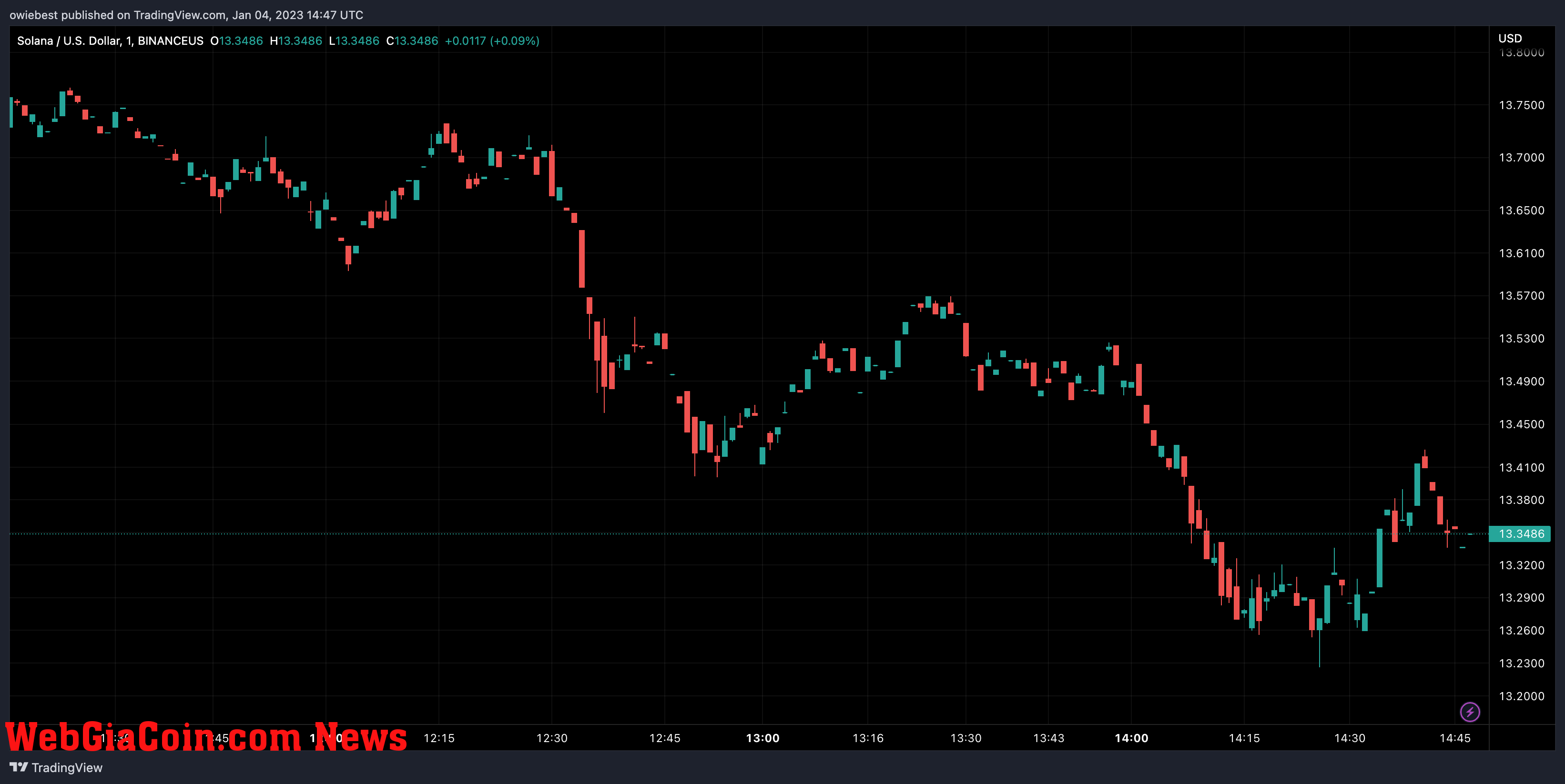
Task: Click the 14:45 time axis label
Action: (x=1455, y=738)
